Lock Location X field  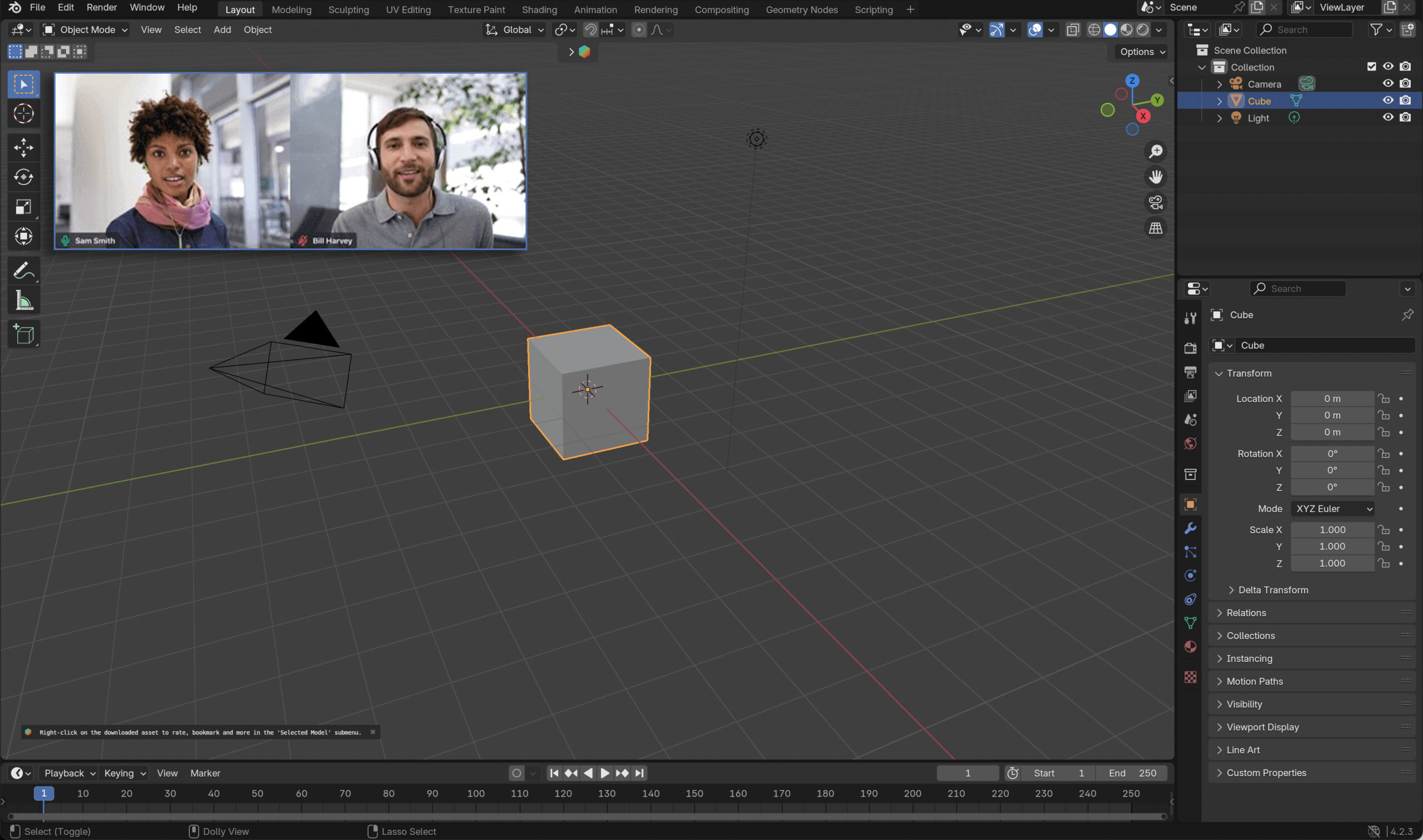1384,398
